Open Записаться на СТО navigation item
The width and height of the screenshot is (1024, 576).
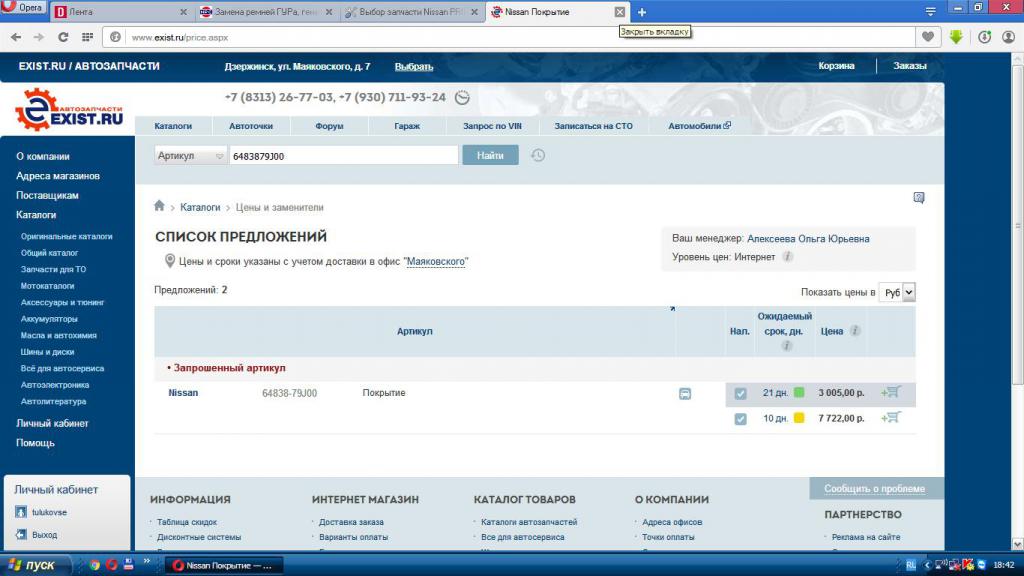[594, 126]
